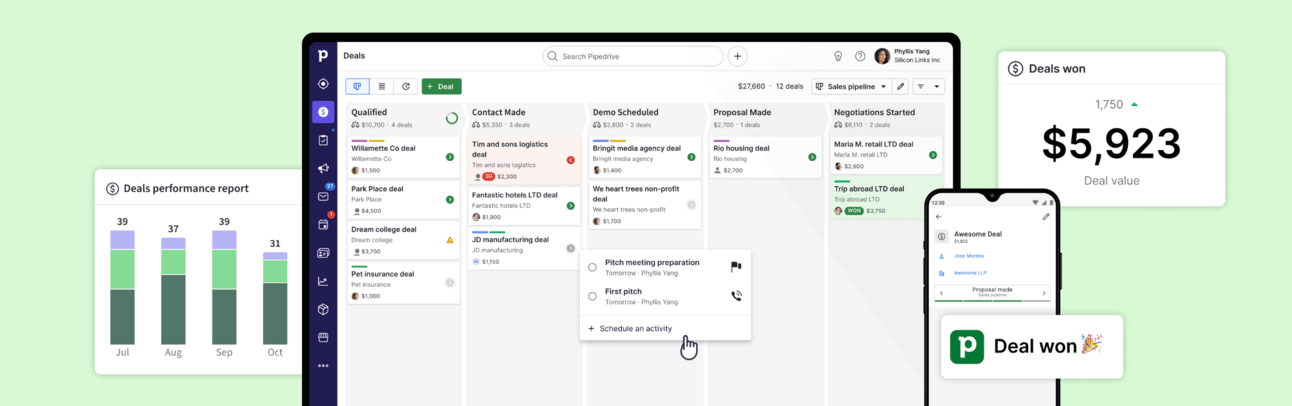Click the warning icon on Dream college deal
The width and height of the screenshot is (1292, 406).
tap(450, 240)
